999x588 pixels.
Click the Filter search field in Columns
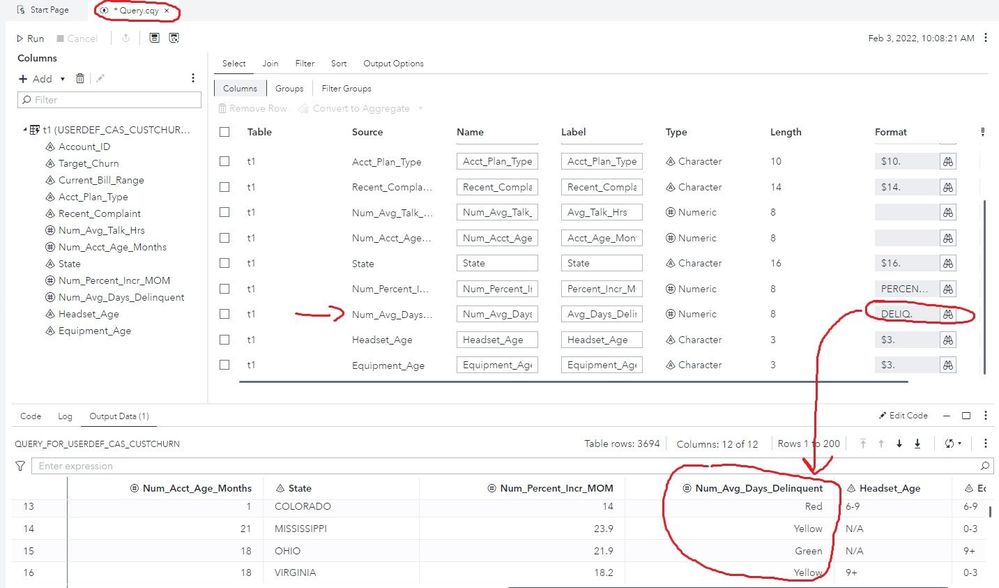point(110,100)
